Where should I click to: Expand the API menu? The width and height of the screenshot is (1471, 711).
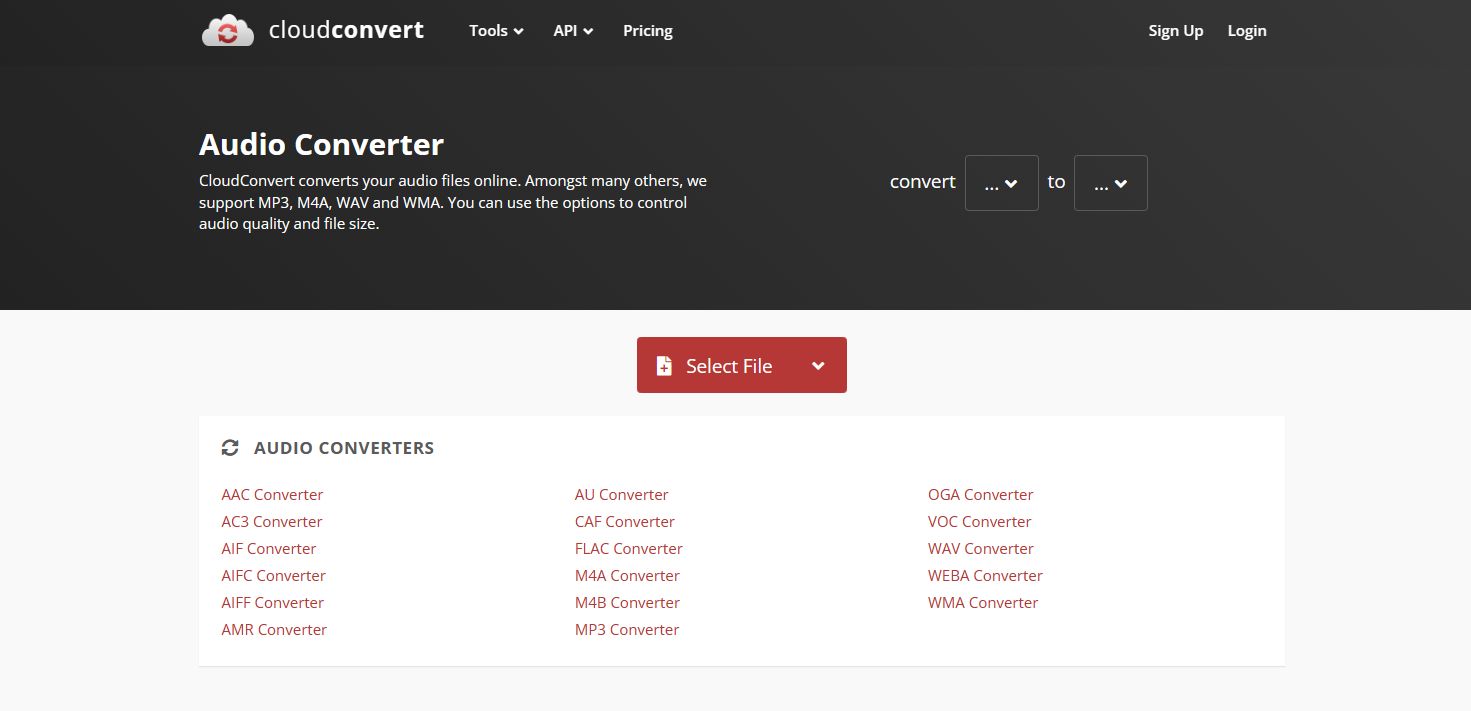[x=573, y=31]
